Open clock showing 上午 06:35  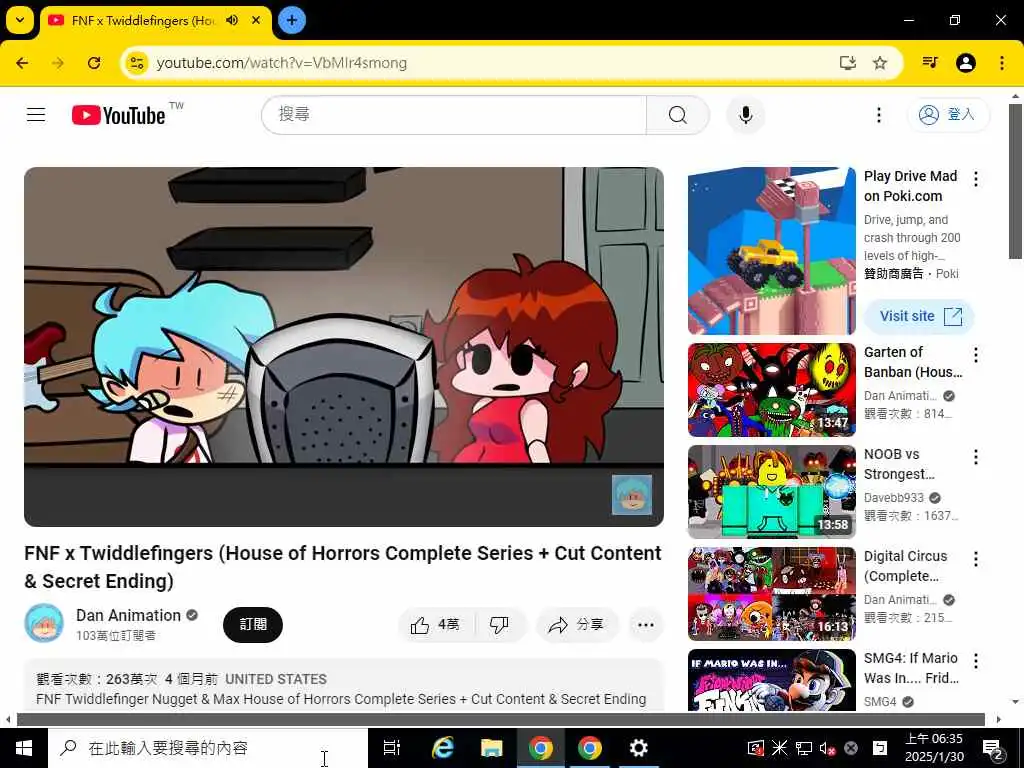(x=934, y=748)
